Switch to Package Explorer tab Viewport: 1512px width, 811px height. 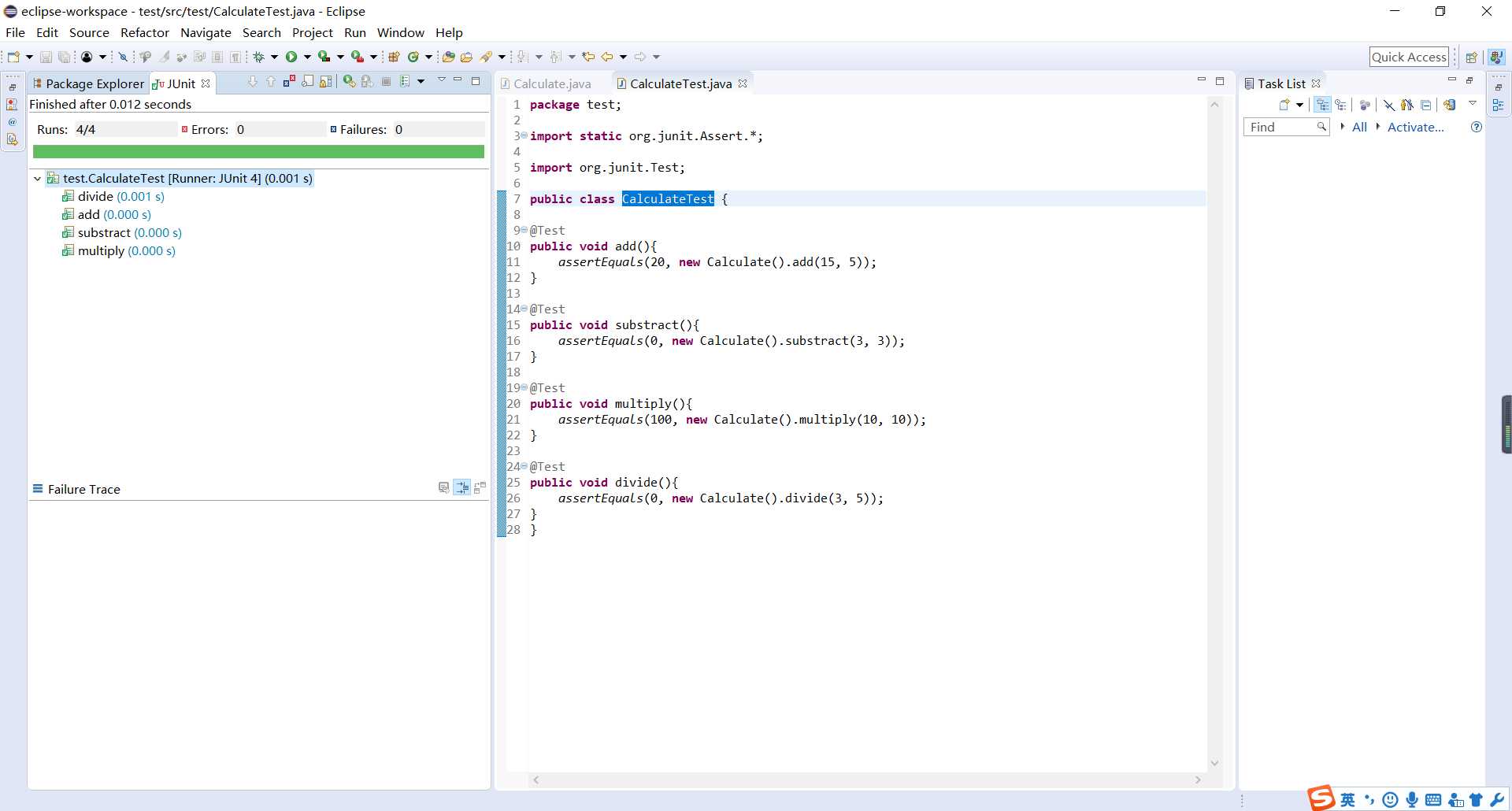(x=88, y=83)
